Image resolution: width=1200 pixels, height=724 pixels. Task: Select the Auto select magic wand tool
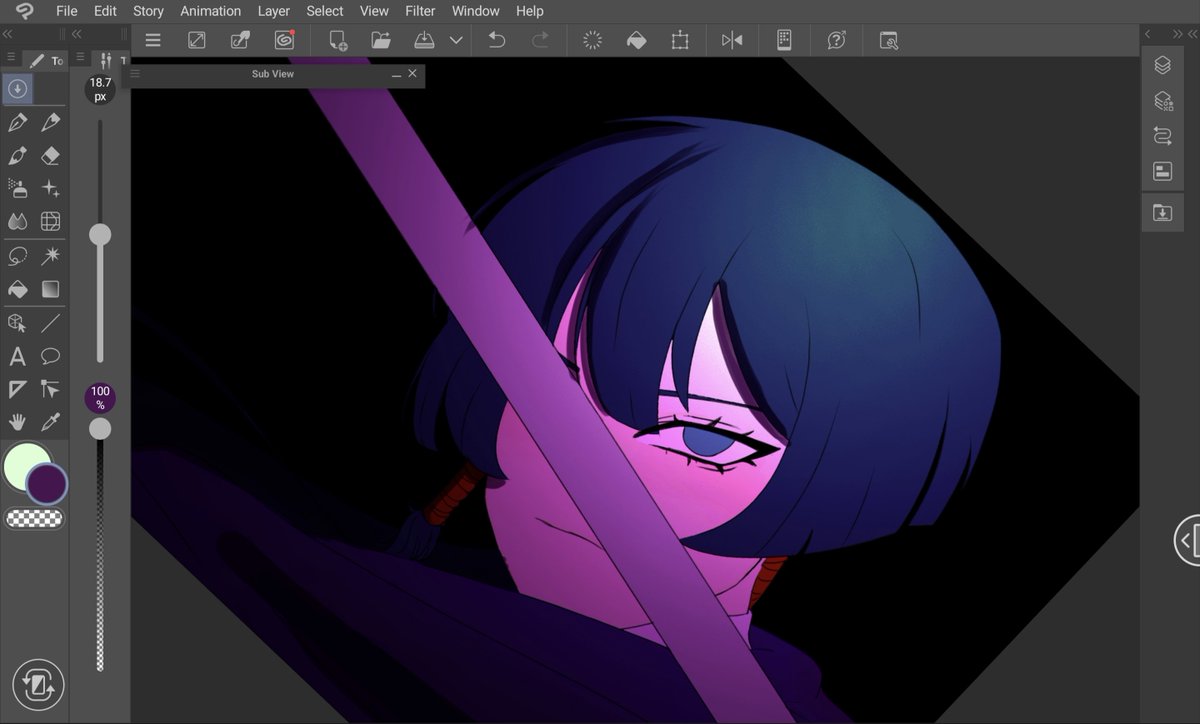click(x=51, y=256)
